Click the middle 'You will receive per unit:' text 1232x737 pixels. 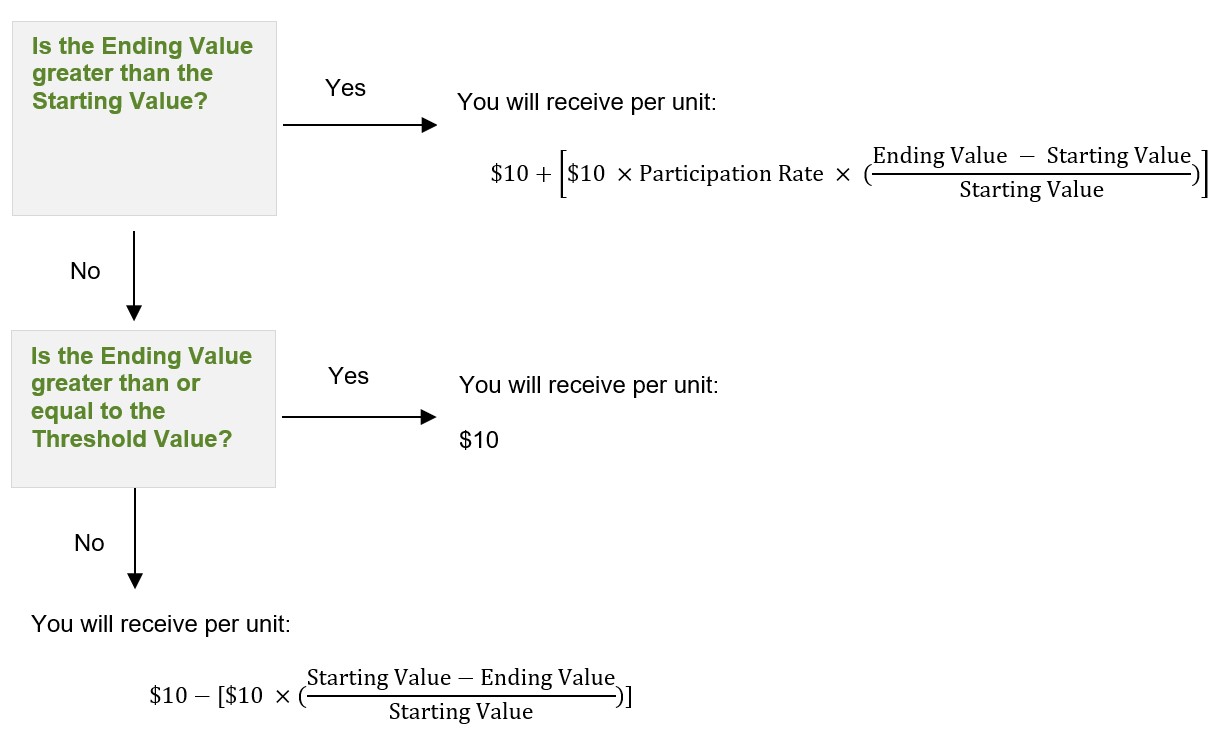[x=588, y=385]
